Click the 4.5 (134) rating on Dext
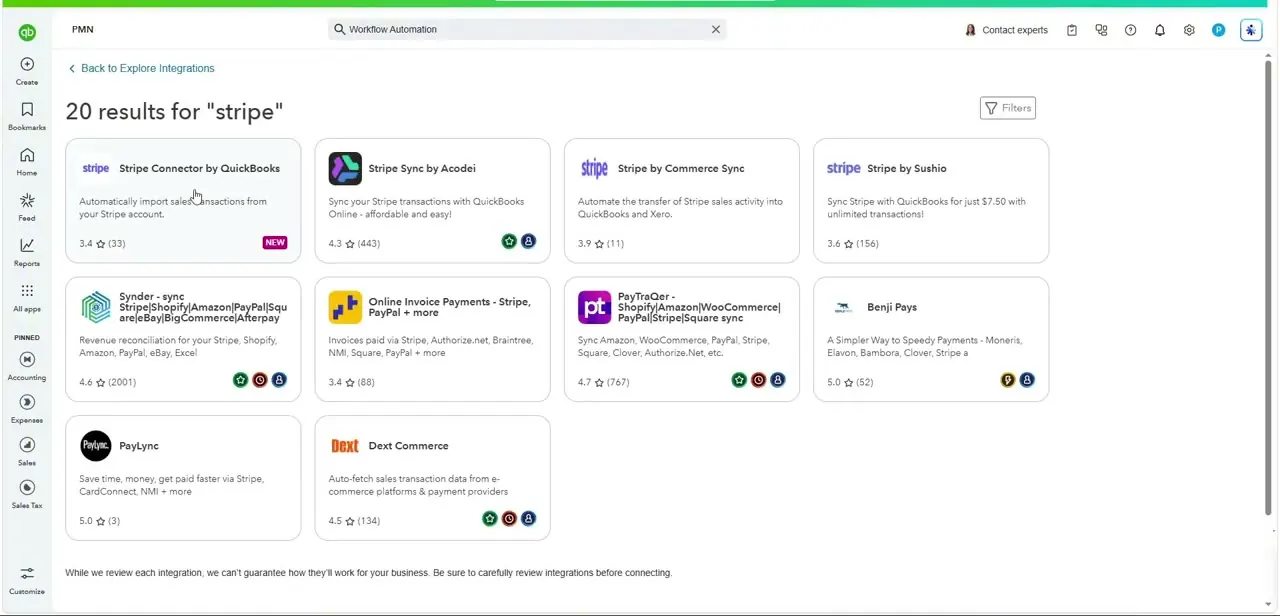Viewport: 1280px width, 616px height. pyautogui.click(x=354, y=520)
